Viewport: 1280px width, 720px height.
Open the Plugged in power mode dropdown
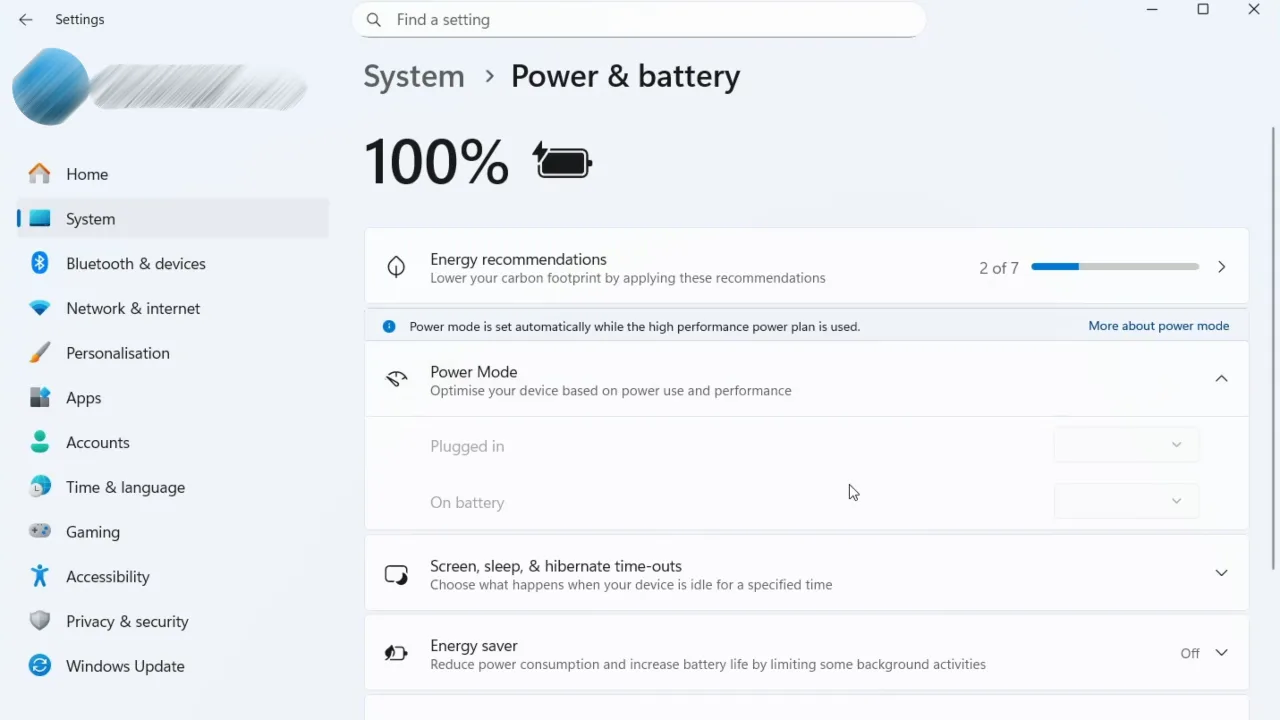point(1126,445)
